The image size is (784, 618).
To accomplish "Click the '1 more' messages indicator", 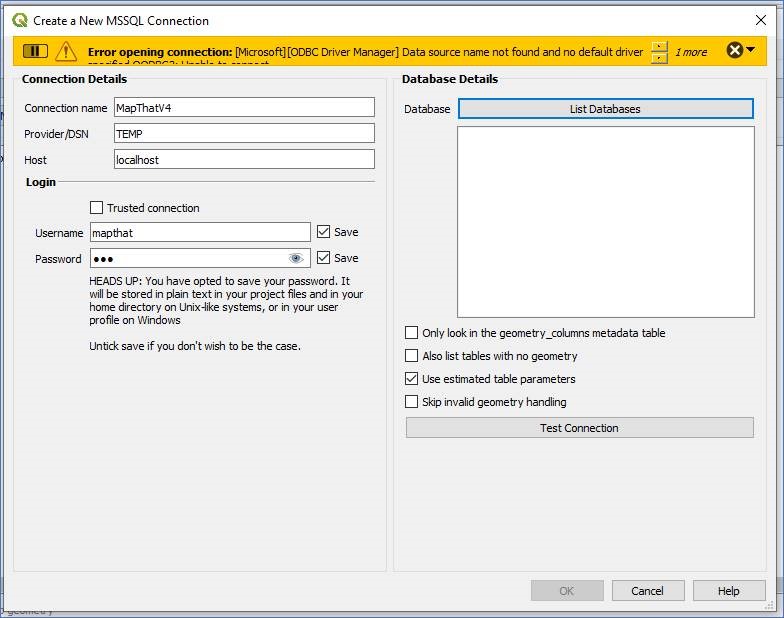I will [691, 52].
